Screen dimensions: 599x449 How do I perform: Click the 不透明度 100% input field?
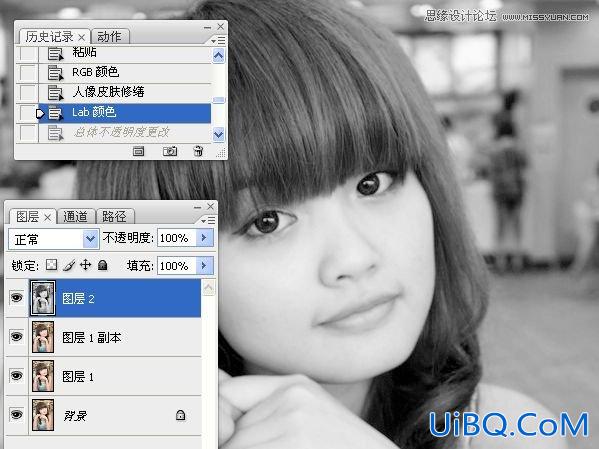[x=176, y=238]
